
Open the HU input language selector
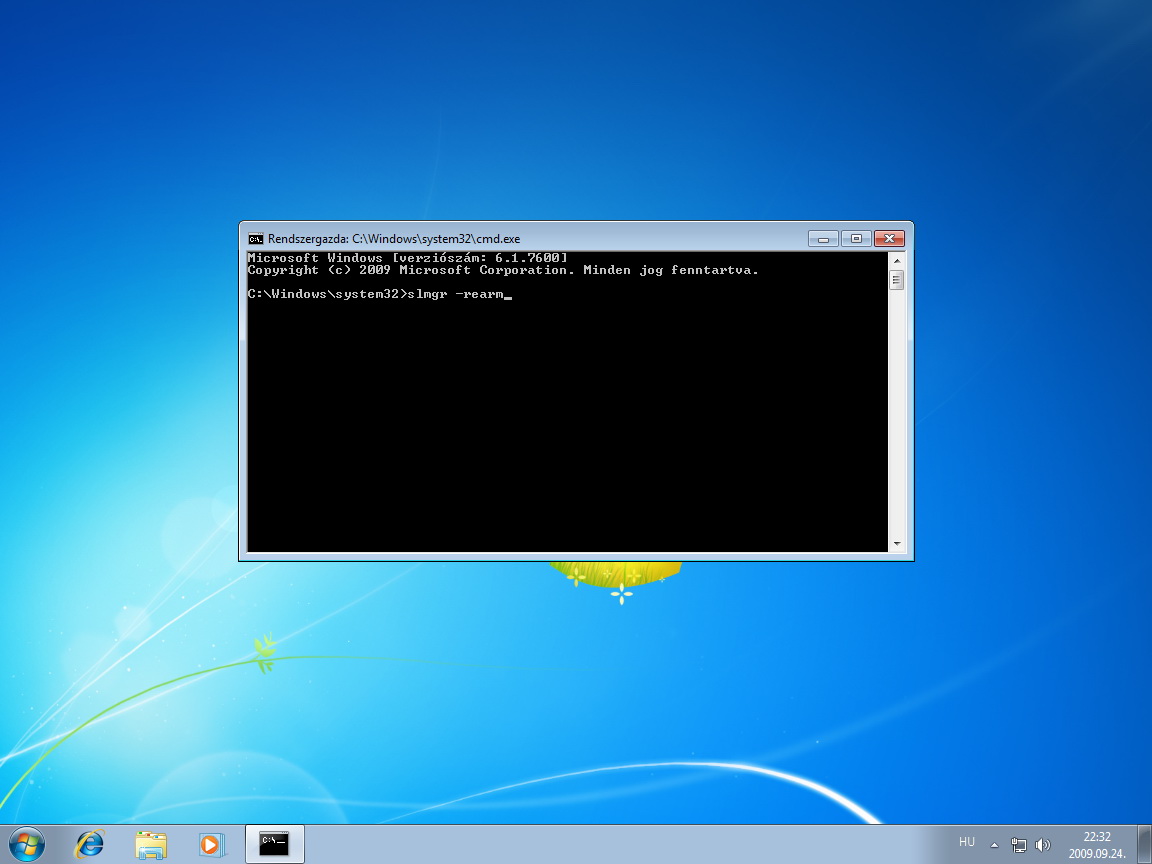967,843
